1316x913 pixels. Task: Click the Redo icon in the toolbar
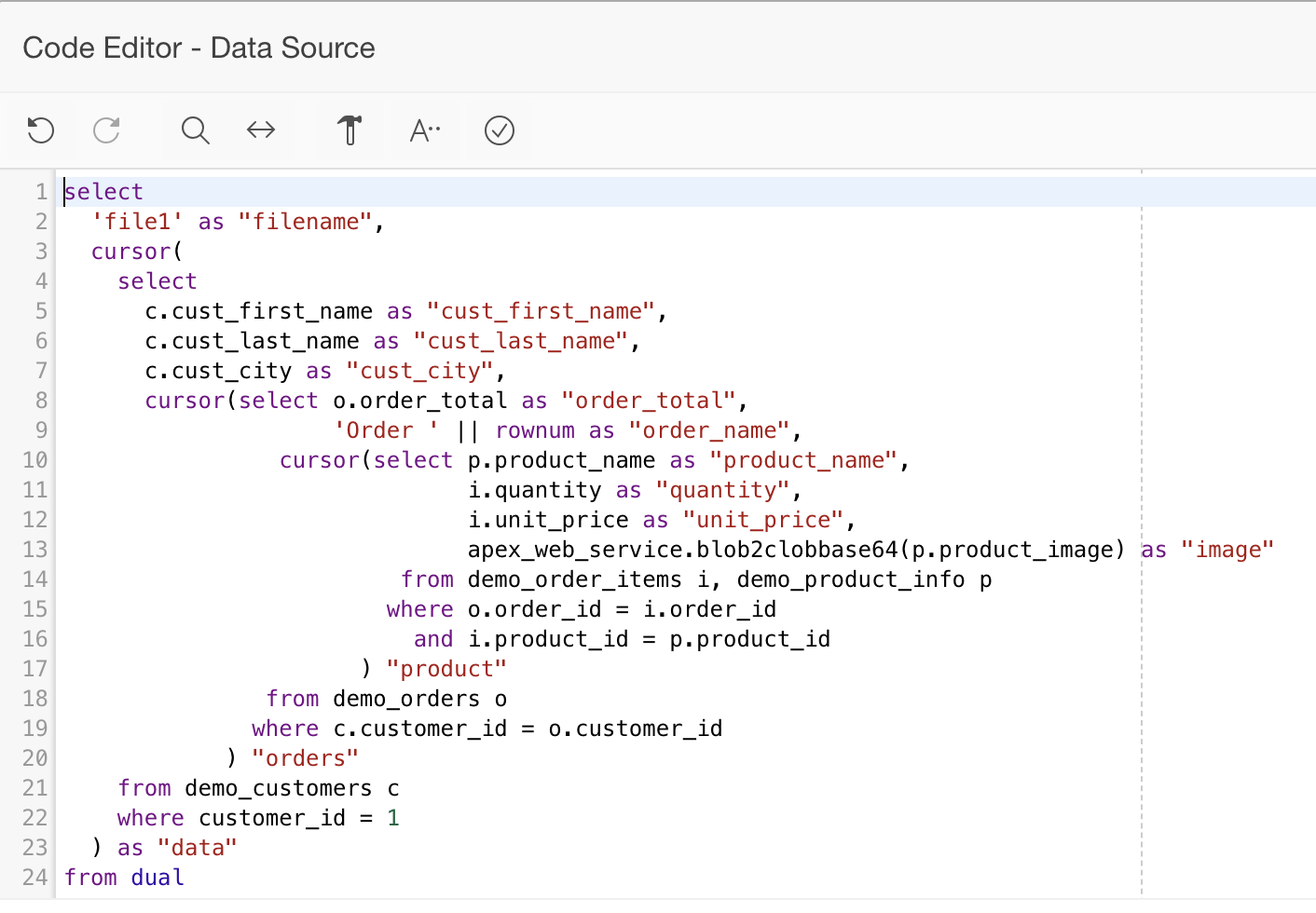click(x=106, y=130)
